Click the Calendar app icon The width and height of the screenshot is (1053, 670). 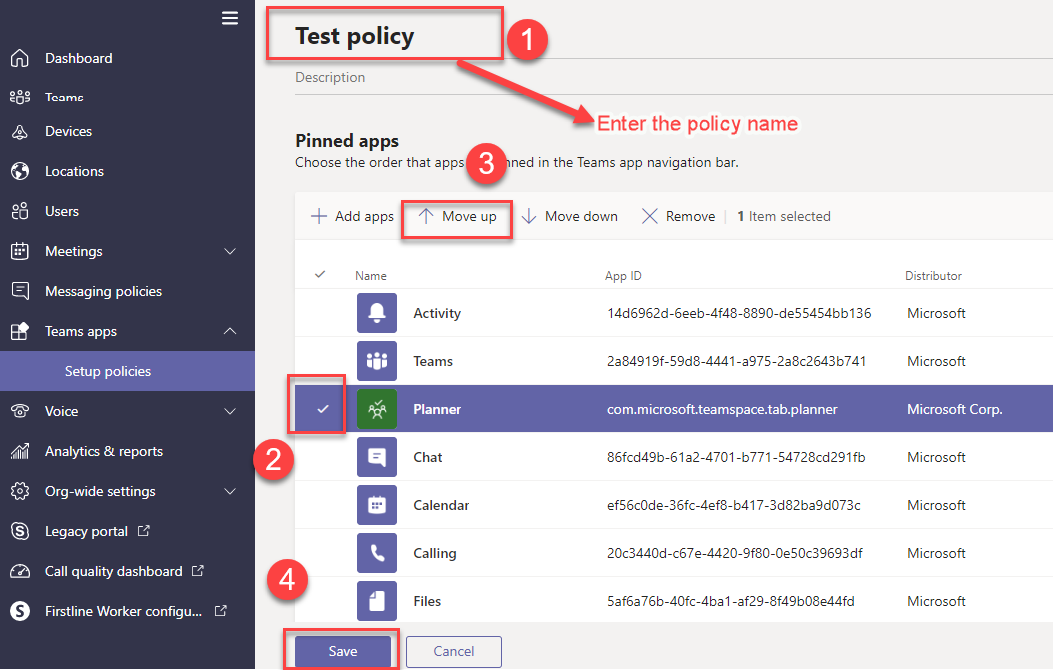[377, 505]
